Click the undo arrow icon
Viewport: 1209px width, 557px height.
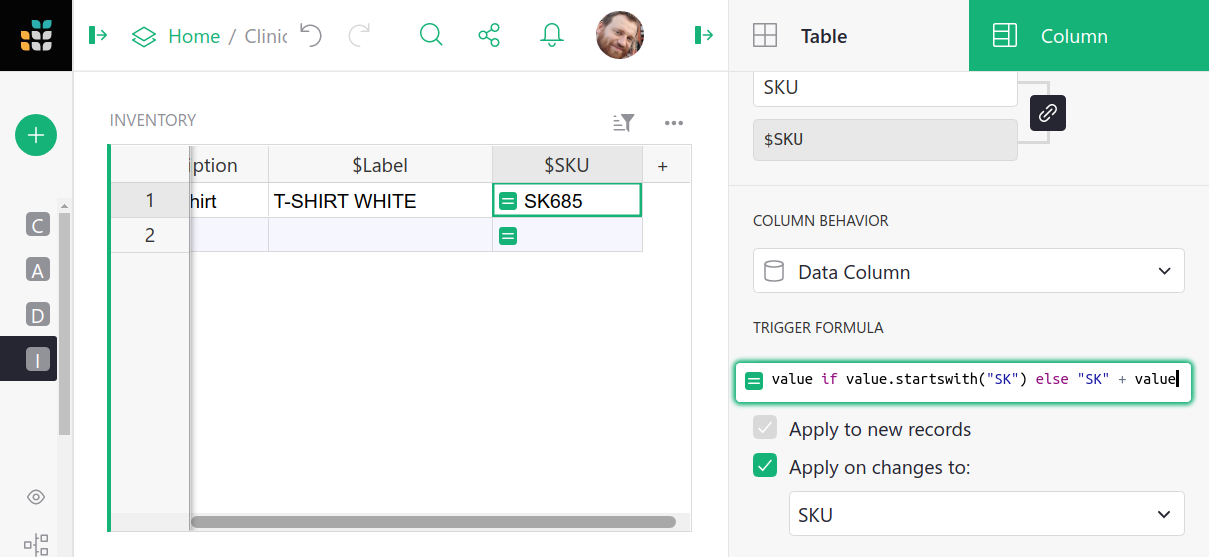click(x=311, y=36)
